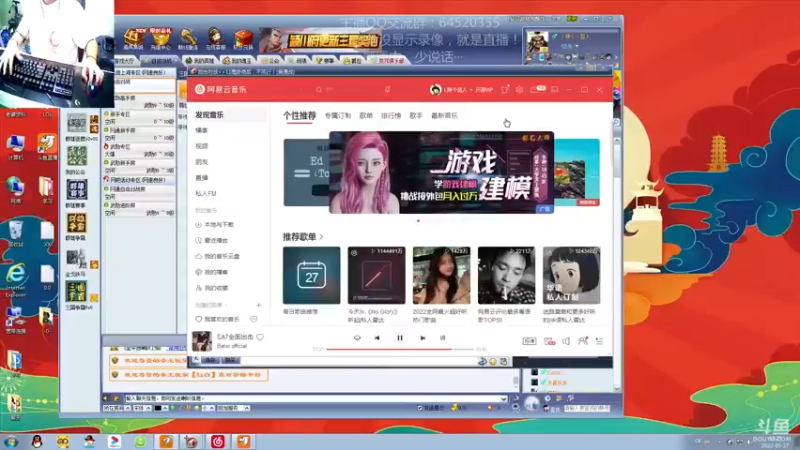Click the pink-haired game modeling banner
The height and width of the screenshot is (450, 800).
coord(441,172)
